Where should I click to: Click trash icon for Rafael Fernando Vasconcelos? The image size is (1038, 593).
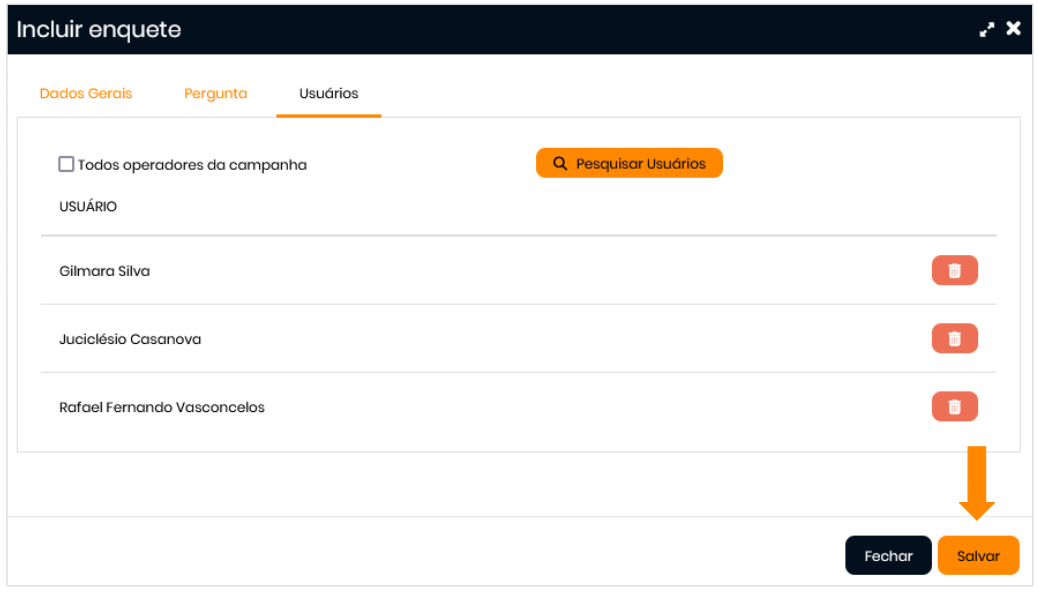[954, 407]
